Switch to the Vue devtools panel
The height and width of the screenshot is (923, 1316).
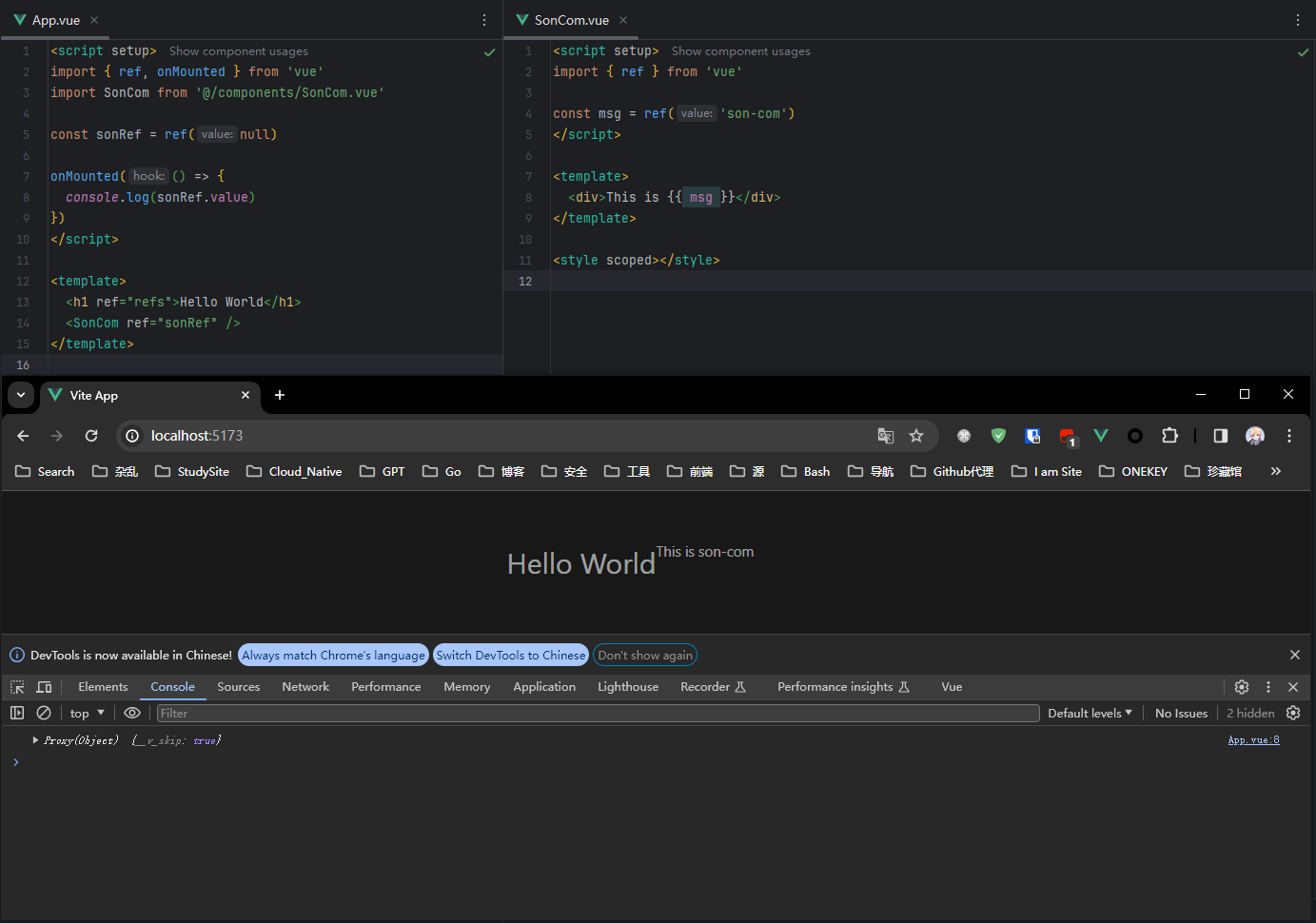click(952, 687)
